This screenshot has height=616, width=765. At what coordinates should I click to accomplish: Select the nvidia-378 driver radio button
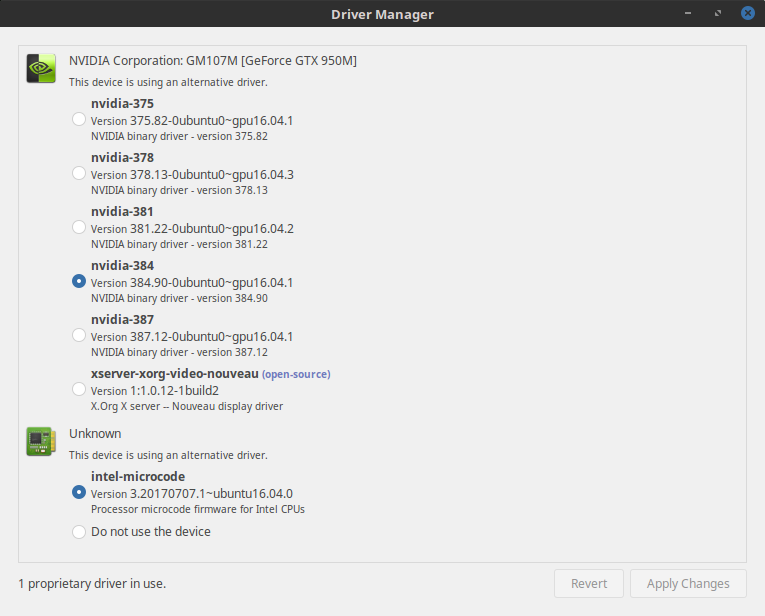point(79,173)
